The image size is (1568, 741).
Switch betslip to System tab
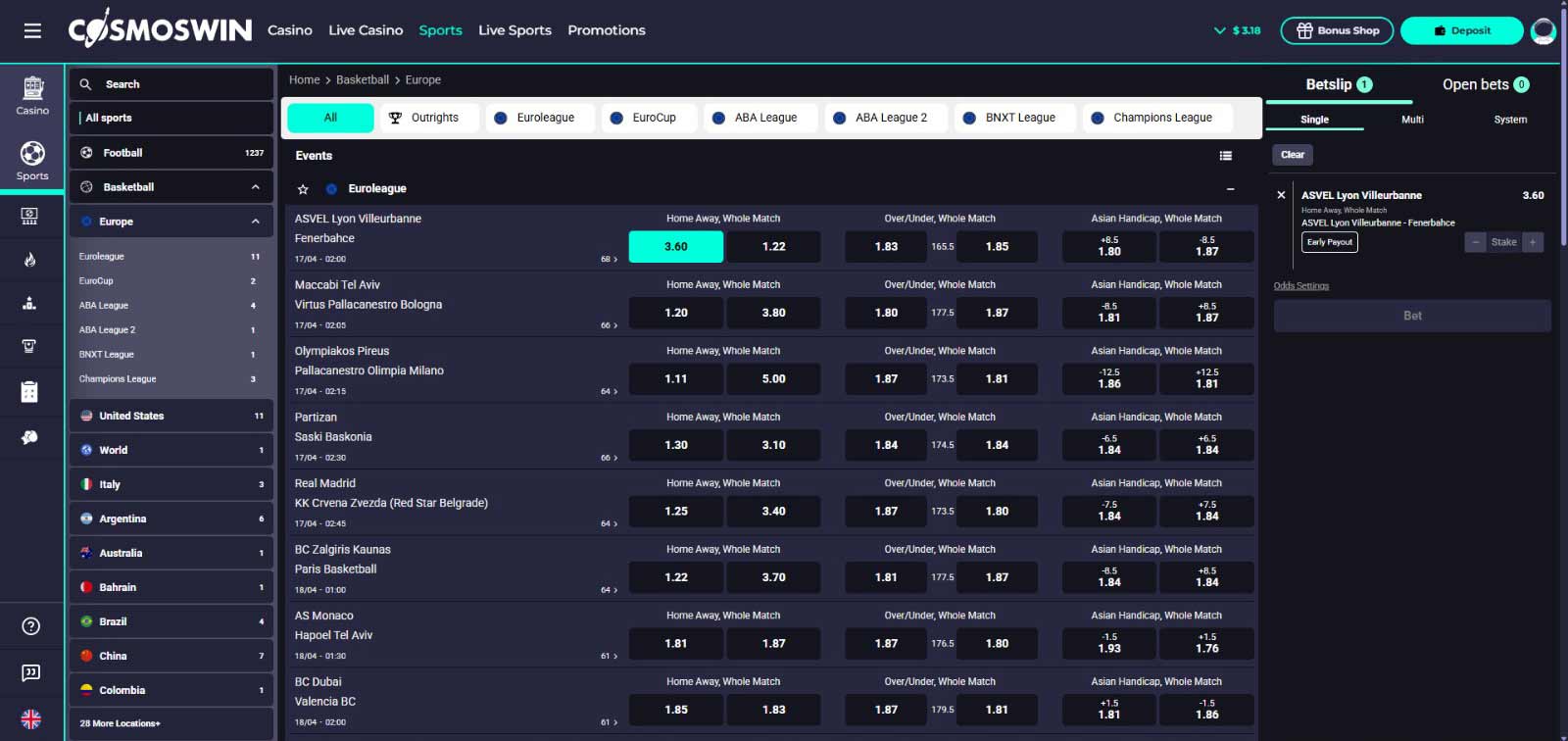tap(1510, 120)
